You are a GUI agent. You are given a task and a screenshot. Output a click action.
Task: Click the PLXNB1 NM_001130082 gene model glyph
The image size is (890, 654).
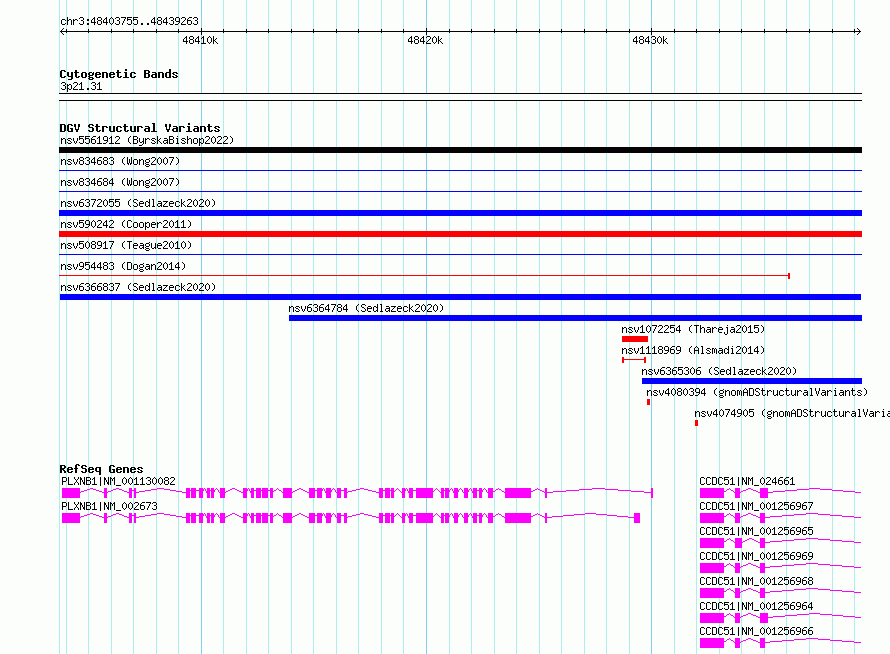click(x=358, y=493)
